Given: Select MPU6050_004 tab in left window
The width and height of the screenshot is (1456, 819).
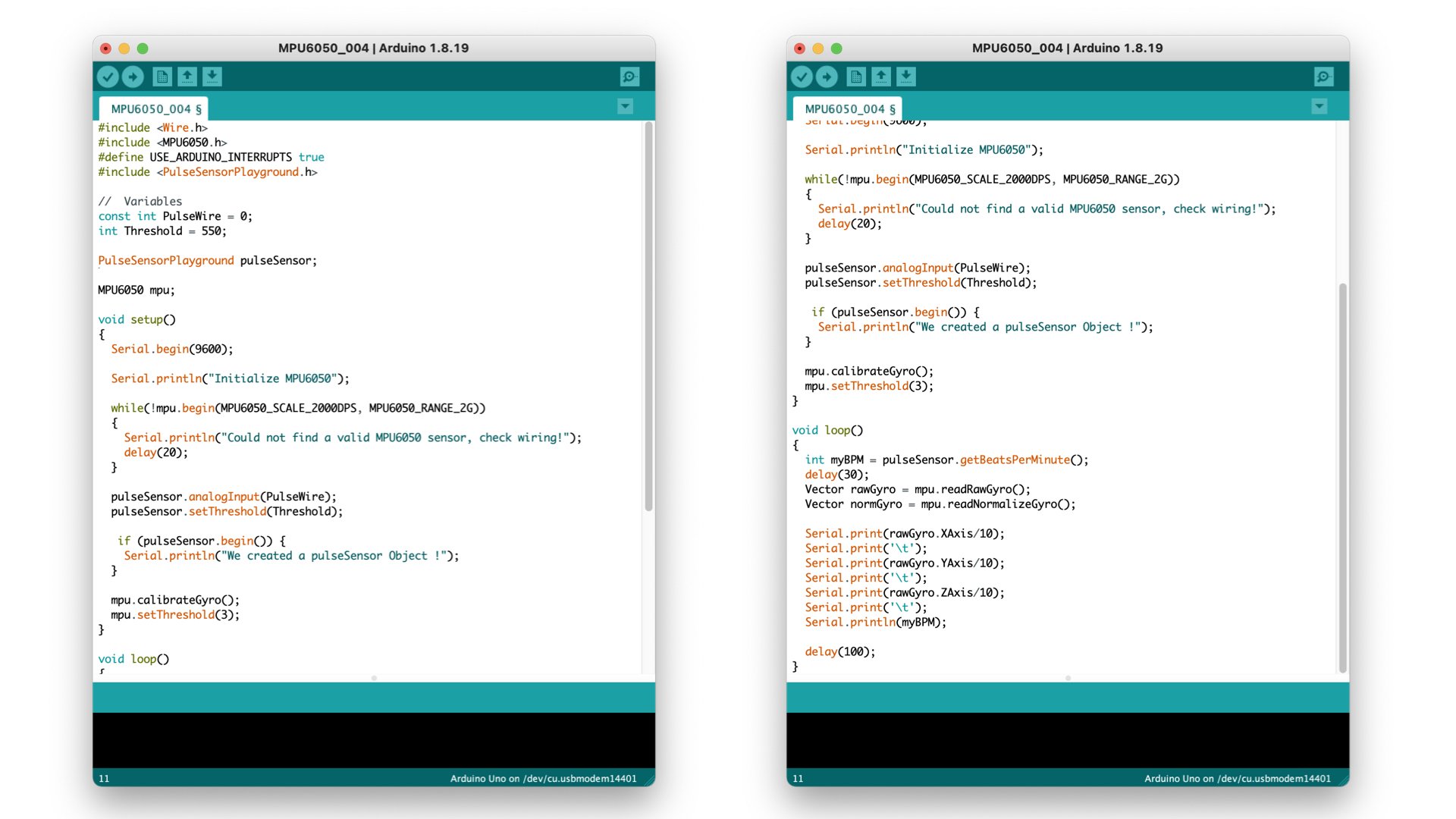Looking at the screenshot, I should [x=155, y=108].
